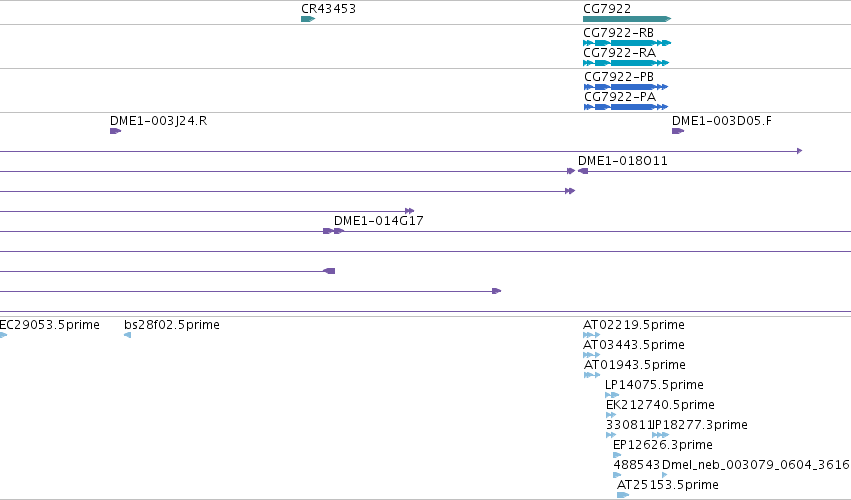This screenshot has height=500, width=851.
Task: Select the DME1-014G17 purple end block glyph
Action: [339, 231]
